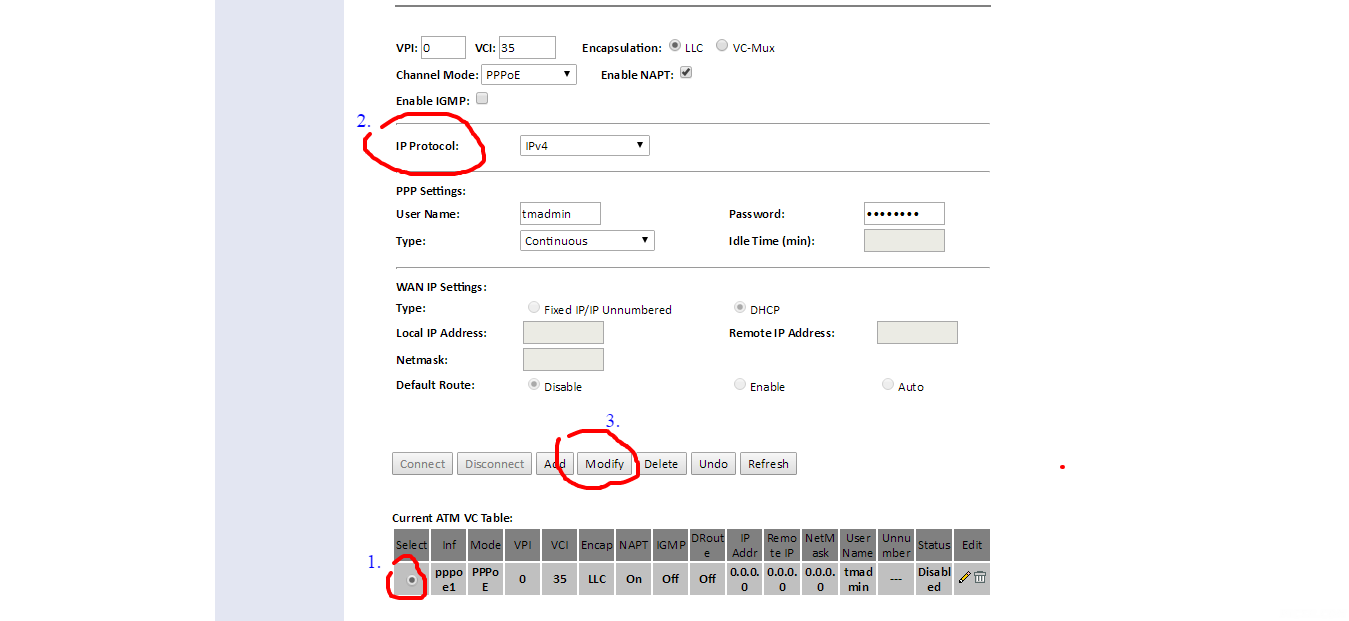The image size is (1349, 621).
Task: Click the Modify button
Action: [x=605, y=464]
